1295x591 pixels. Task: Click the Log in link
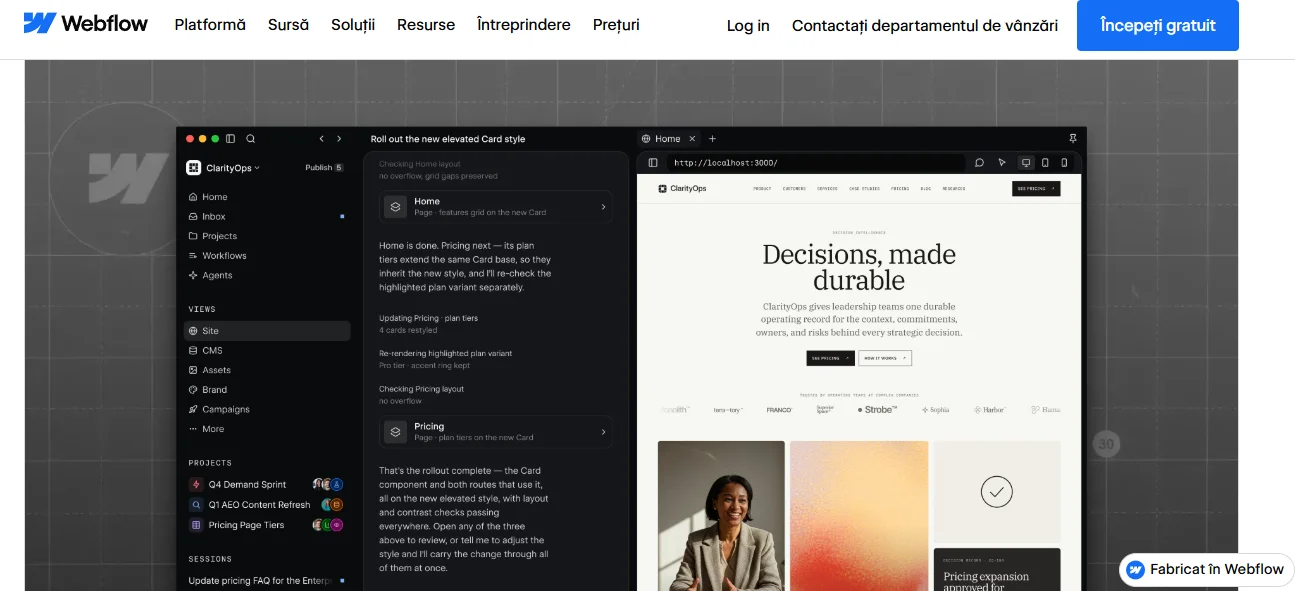click(748, 26)
